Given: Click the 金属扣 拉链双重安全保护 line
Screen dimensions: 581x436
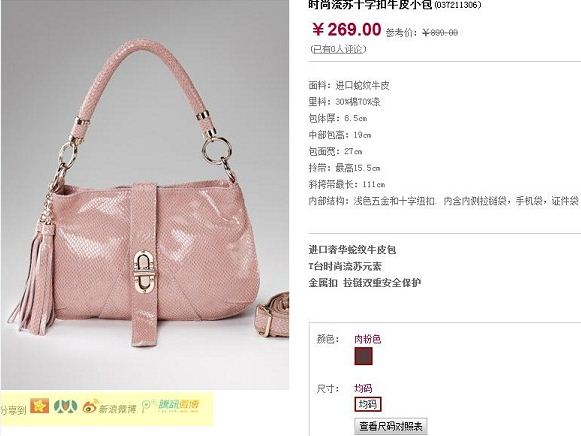Looking at the screenshot, I should (x=365, y=283).
